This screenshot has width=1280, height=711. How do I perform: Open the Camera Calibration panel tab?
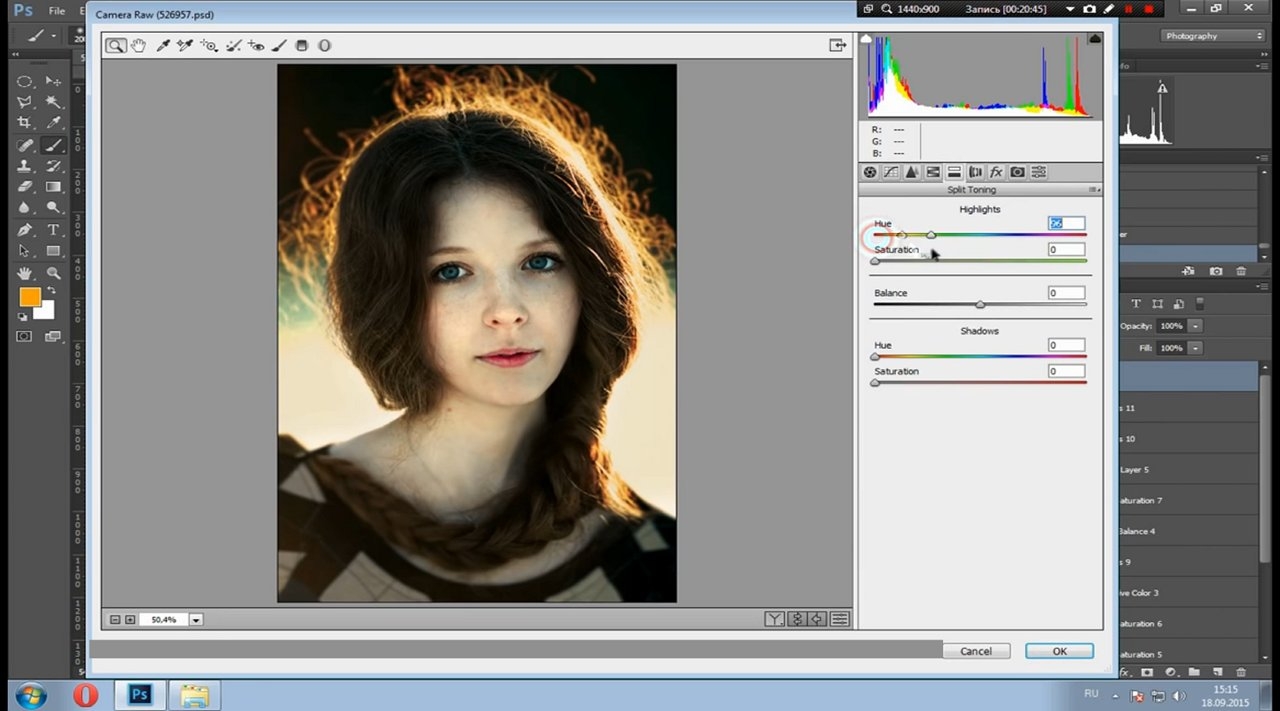1017,172
